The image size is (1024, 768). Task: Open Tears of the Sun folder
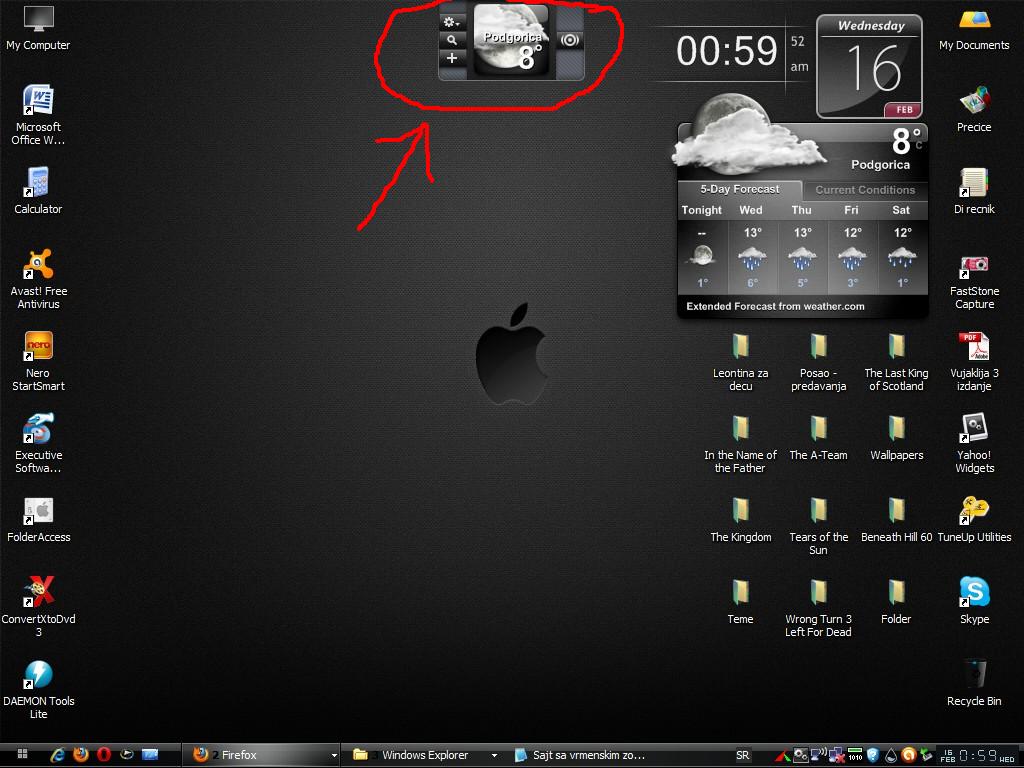pos(818,526)
